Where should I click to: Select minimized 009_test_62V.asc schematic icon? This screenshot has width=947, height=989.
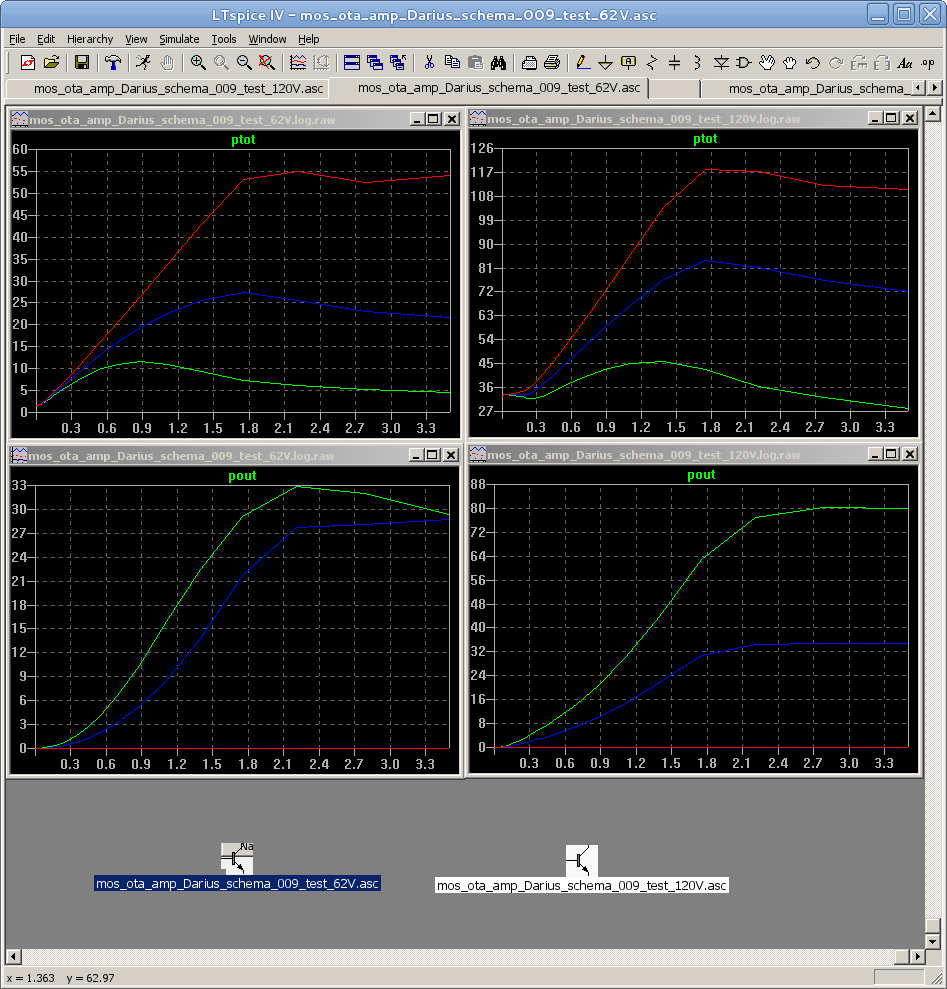tap(237, 867)
